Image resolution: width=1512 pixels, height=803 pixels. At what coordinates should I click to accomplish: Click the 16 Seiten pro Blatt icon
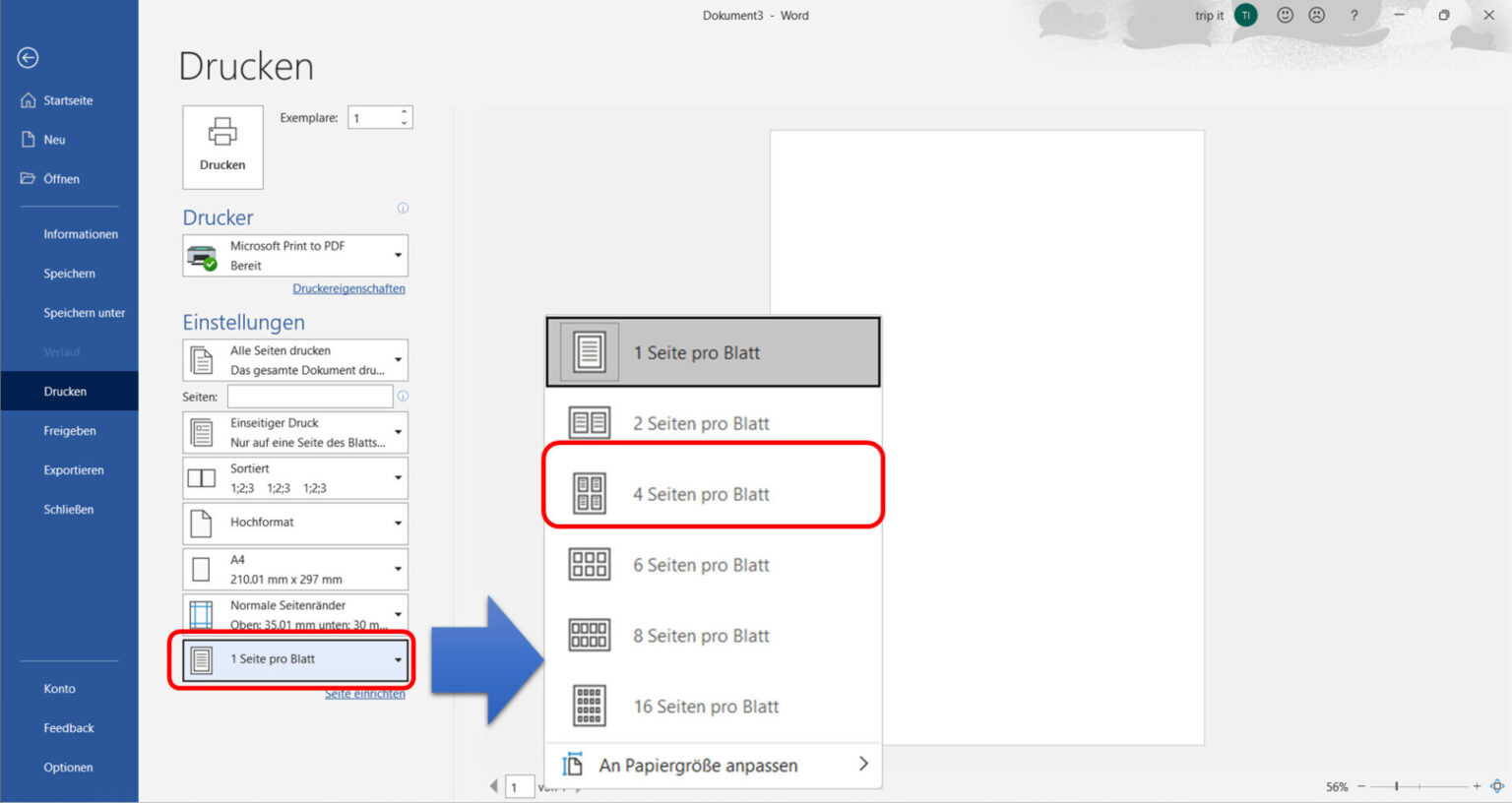pos(589,707)
